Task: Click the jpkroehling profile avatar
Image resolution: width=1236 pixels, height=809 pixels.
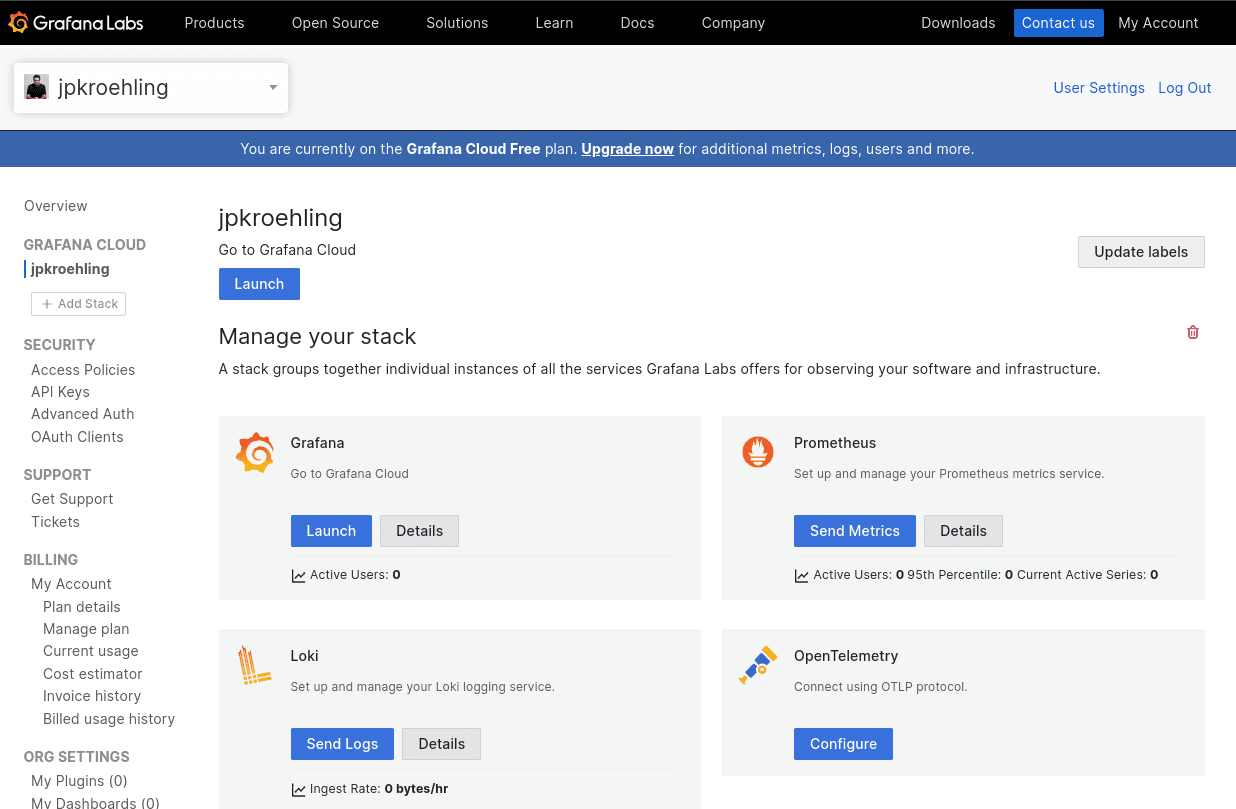Action: point(37,87)
